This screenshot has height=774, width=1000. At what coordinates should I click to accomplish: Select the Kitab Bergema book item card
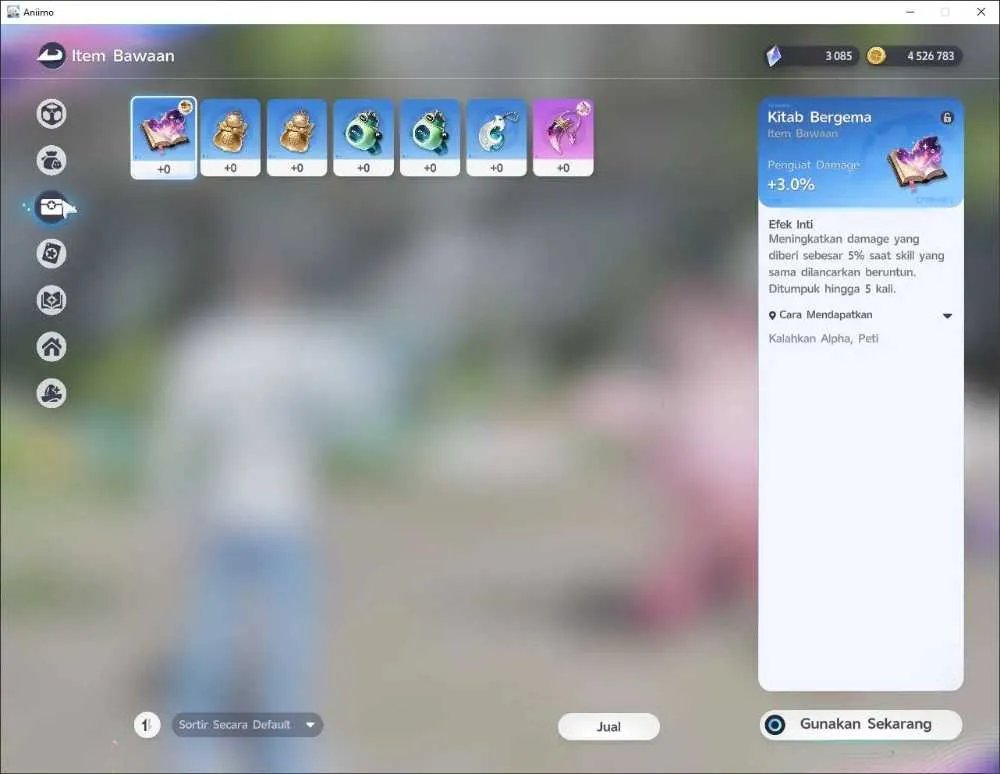tap(164, 138)
